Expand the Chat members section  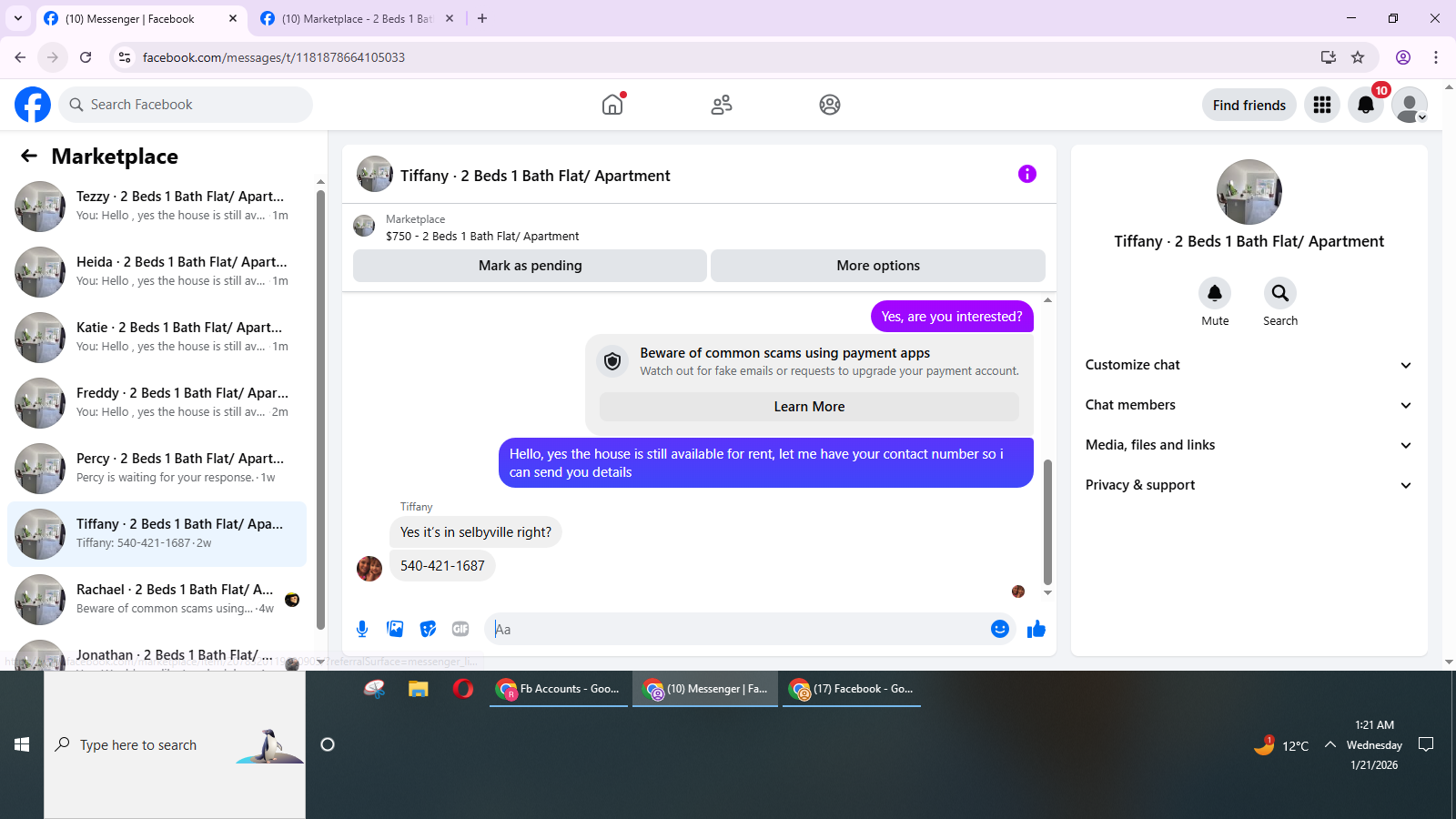1249,405
